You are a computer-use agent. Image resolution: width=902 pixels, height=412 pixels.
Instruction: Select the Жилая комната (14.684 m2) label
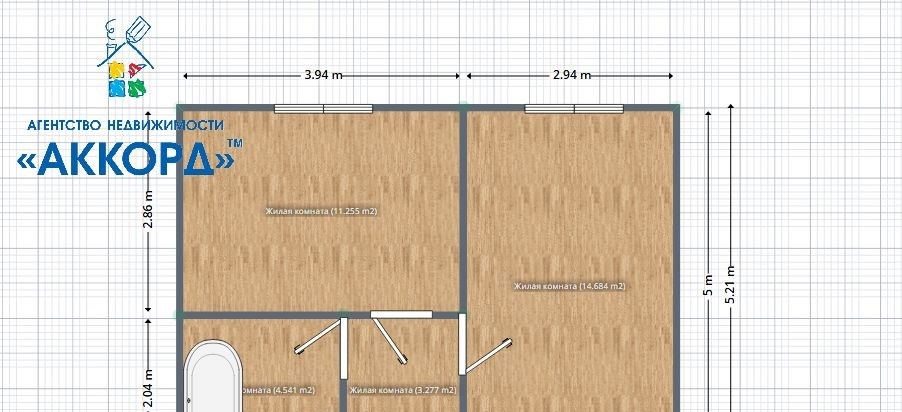pyautogui.click(x=569, y=287)
